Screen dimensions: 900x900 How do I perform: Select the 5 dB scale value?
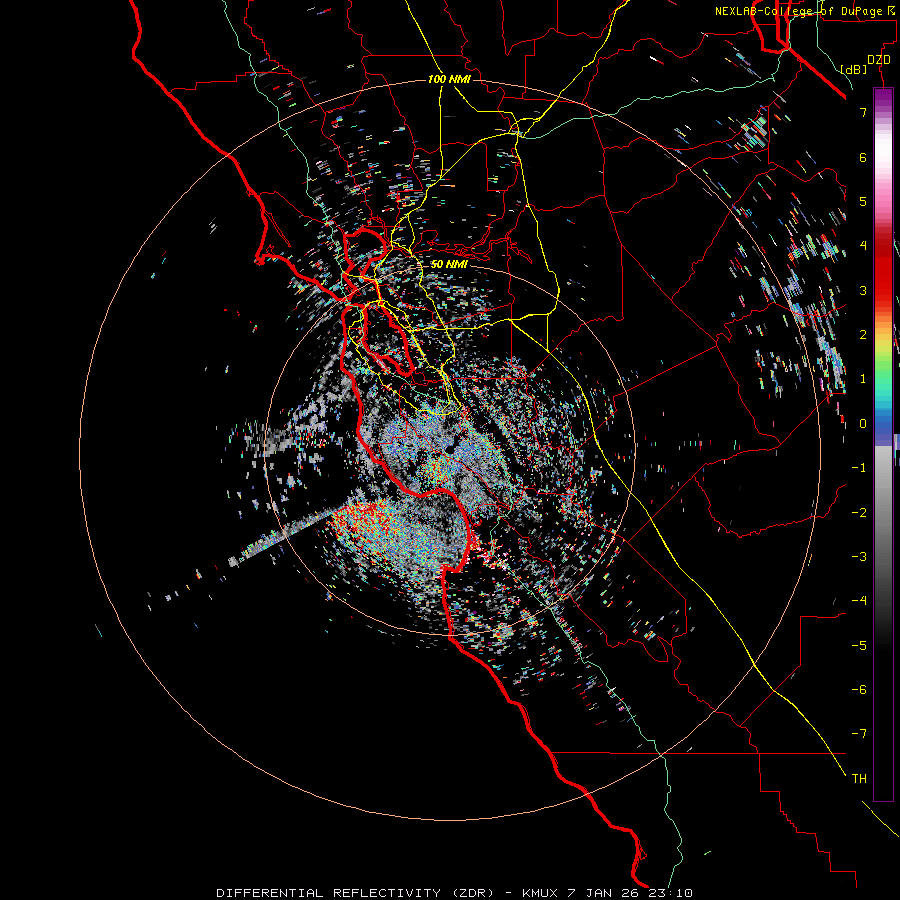coord(863,201)
